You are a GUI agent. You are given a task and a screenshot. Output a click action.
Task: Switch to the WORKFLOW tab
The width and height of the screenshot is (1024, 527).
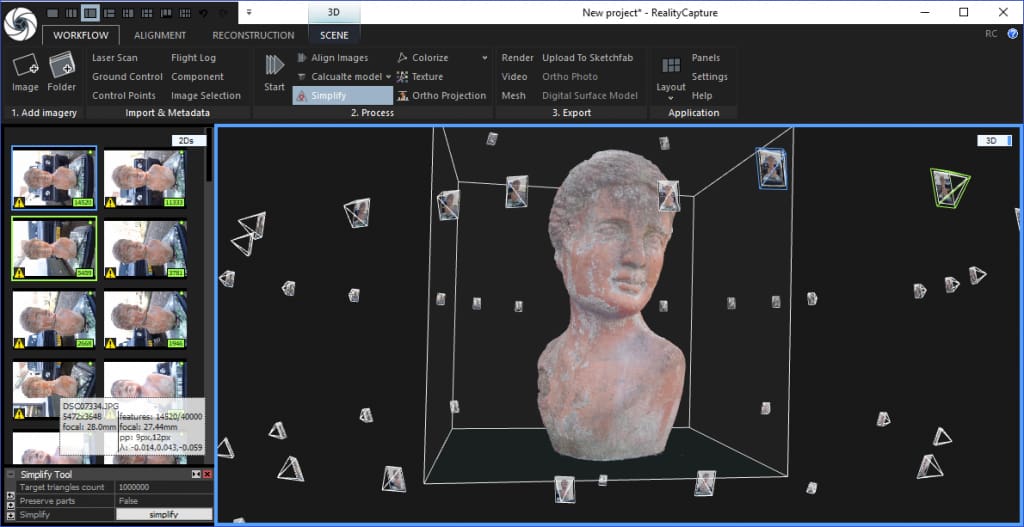[x=81, y=35]
